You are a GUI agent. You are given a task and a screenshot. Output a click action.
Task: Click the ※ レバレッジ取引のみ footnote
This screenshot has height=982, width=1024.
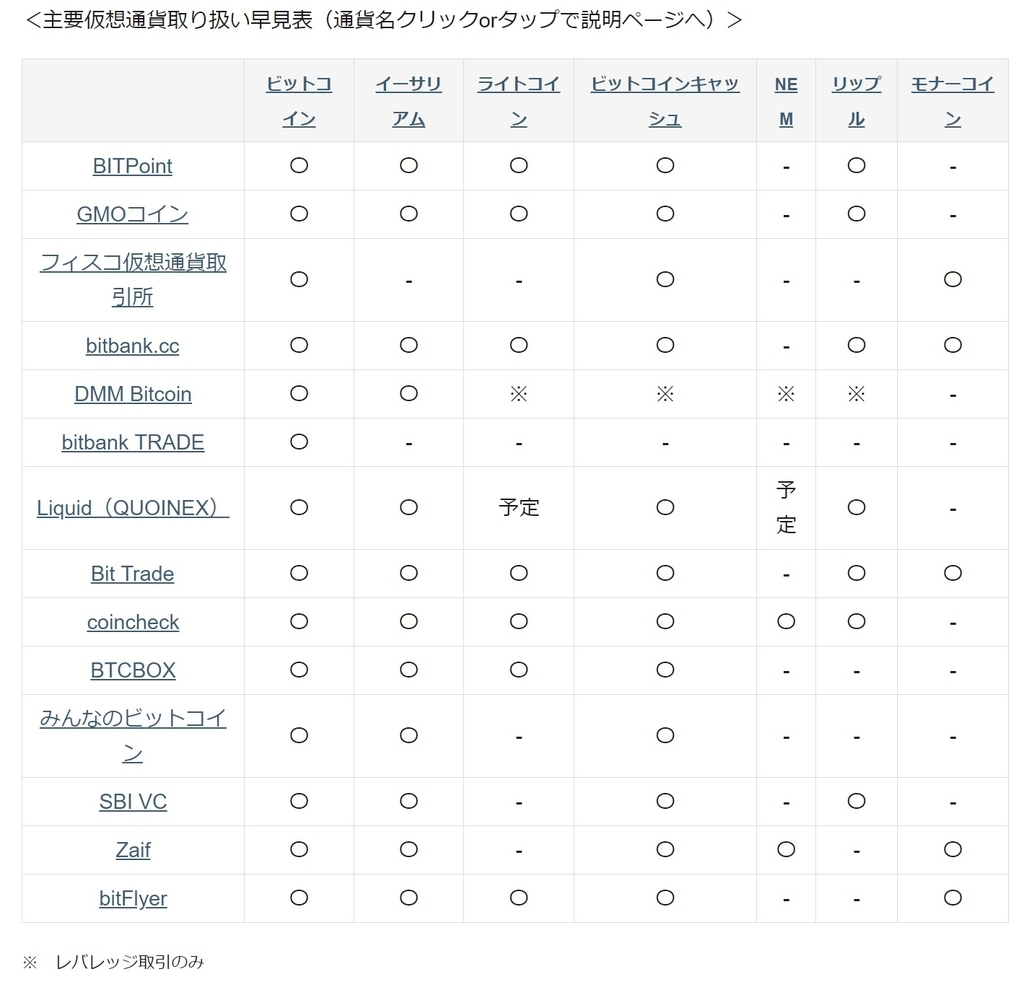click(x=113, y=962)
